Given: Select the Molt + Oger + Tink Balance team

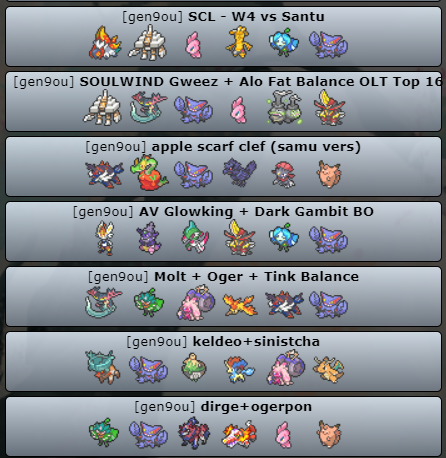Looking at the screenshot, I should (223, 297).
